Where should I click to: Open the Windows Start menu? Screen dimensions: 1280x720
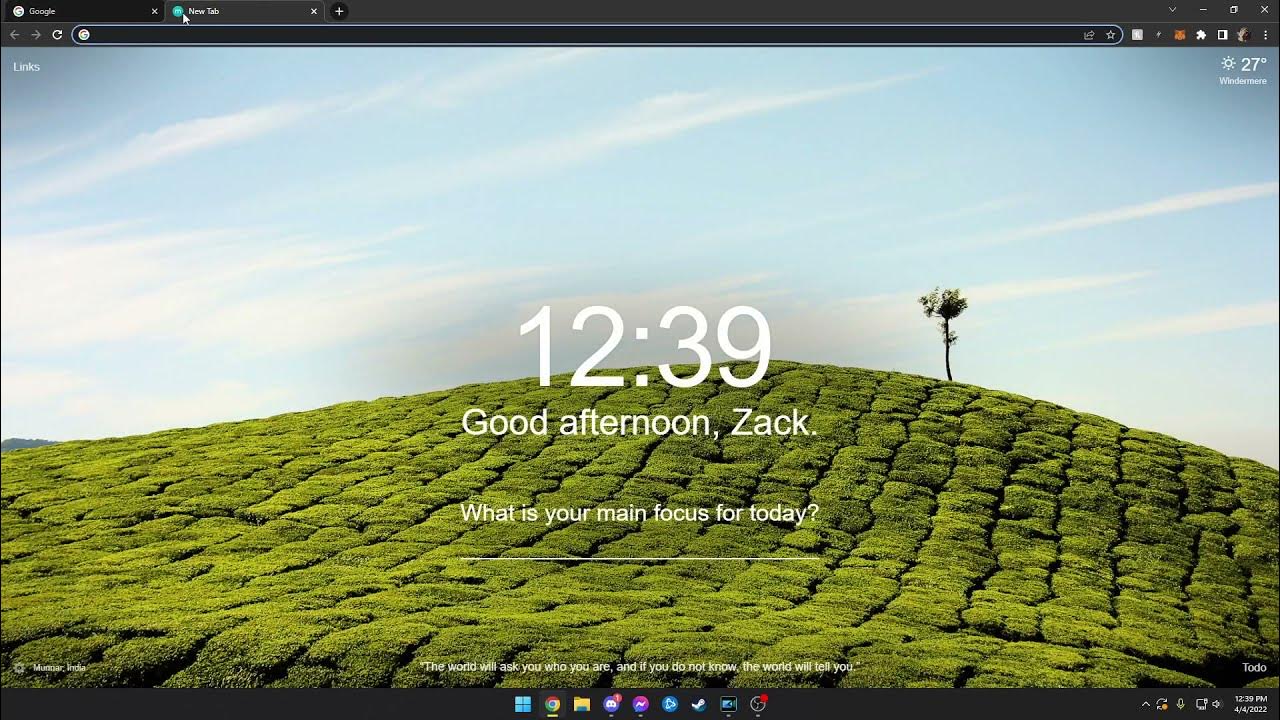[x=523, y=704]
